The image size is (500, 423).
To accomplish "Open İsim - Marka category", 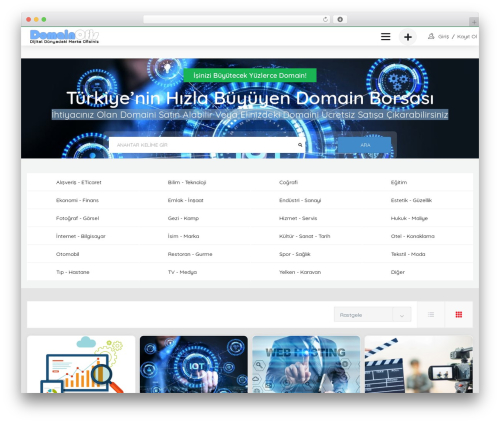I will pos(183,236).
